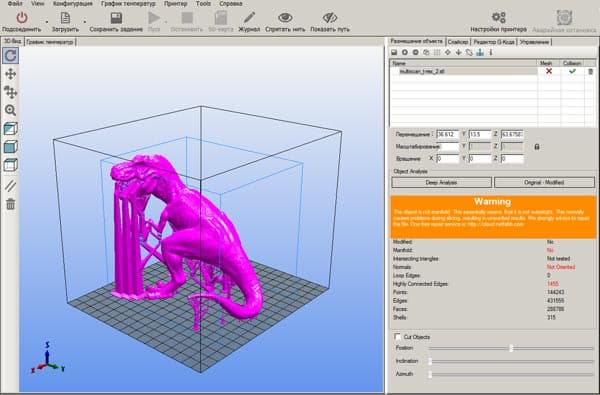Click the Загрузить file icon
This screenshot has height=395, width=600.
click(x=65, y=18)
